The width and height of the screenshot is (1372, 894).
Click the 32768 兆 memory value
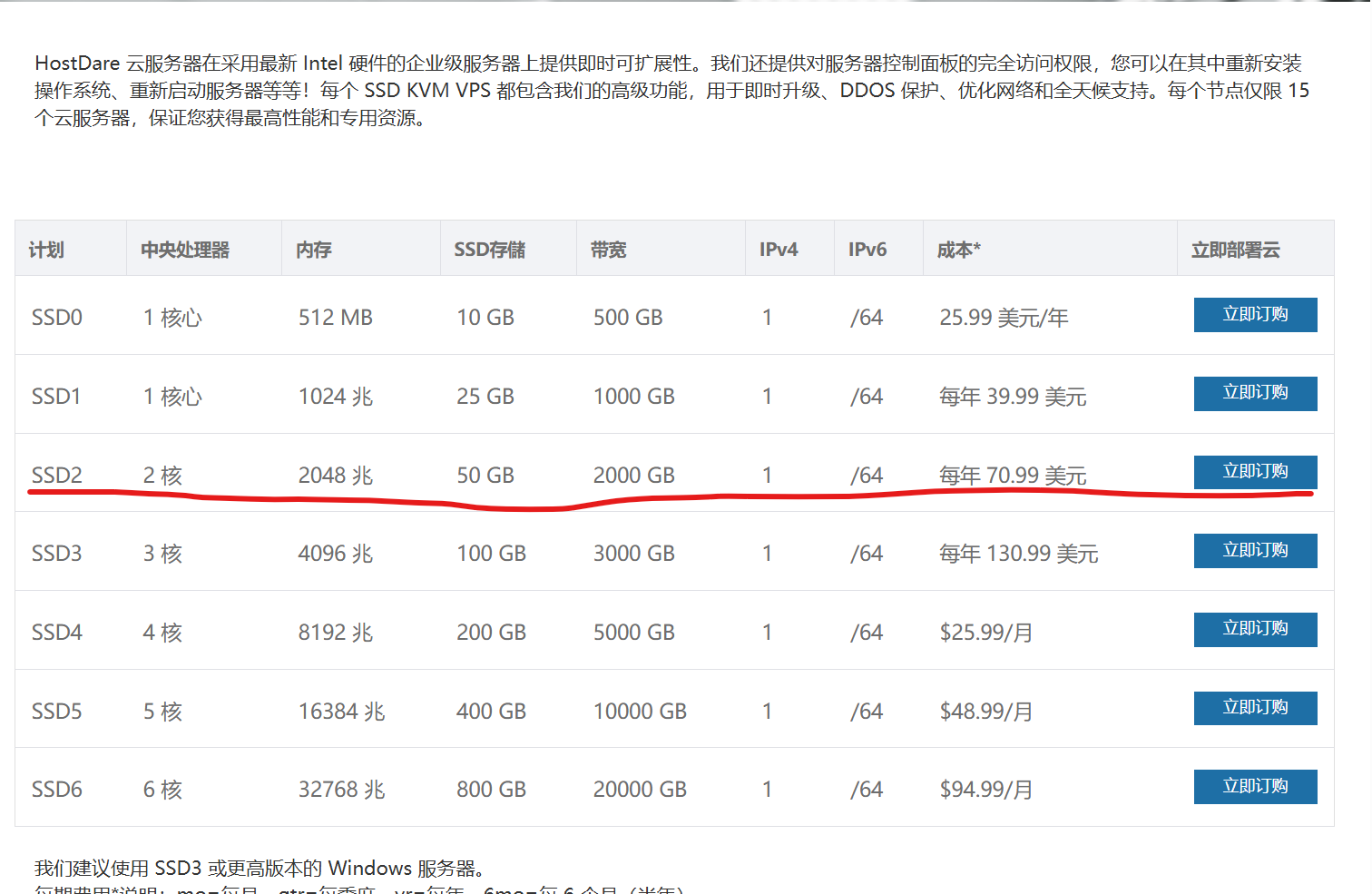[342, 790]
